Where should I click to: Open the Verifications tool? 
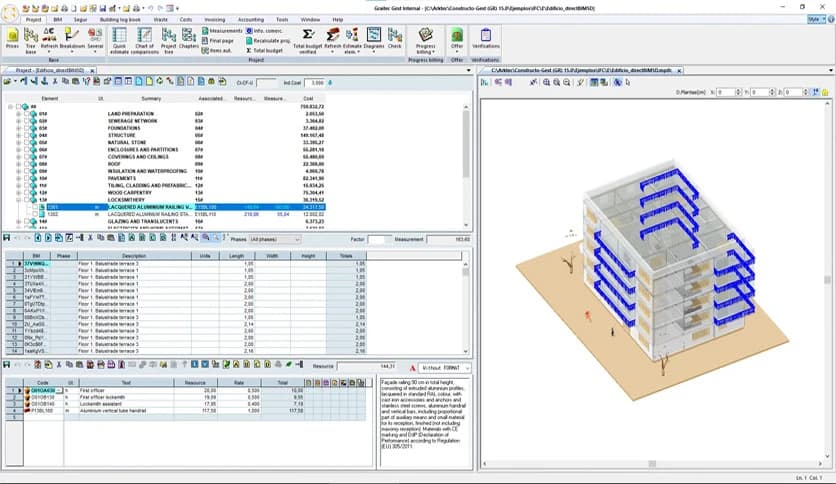[x=486, y=40]
